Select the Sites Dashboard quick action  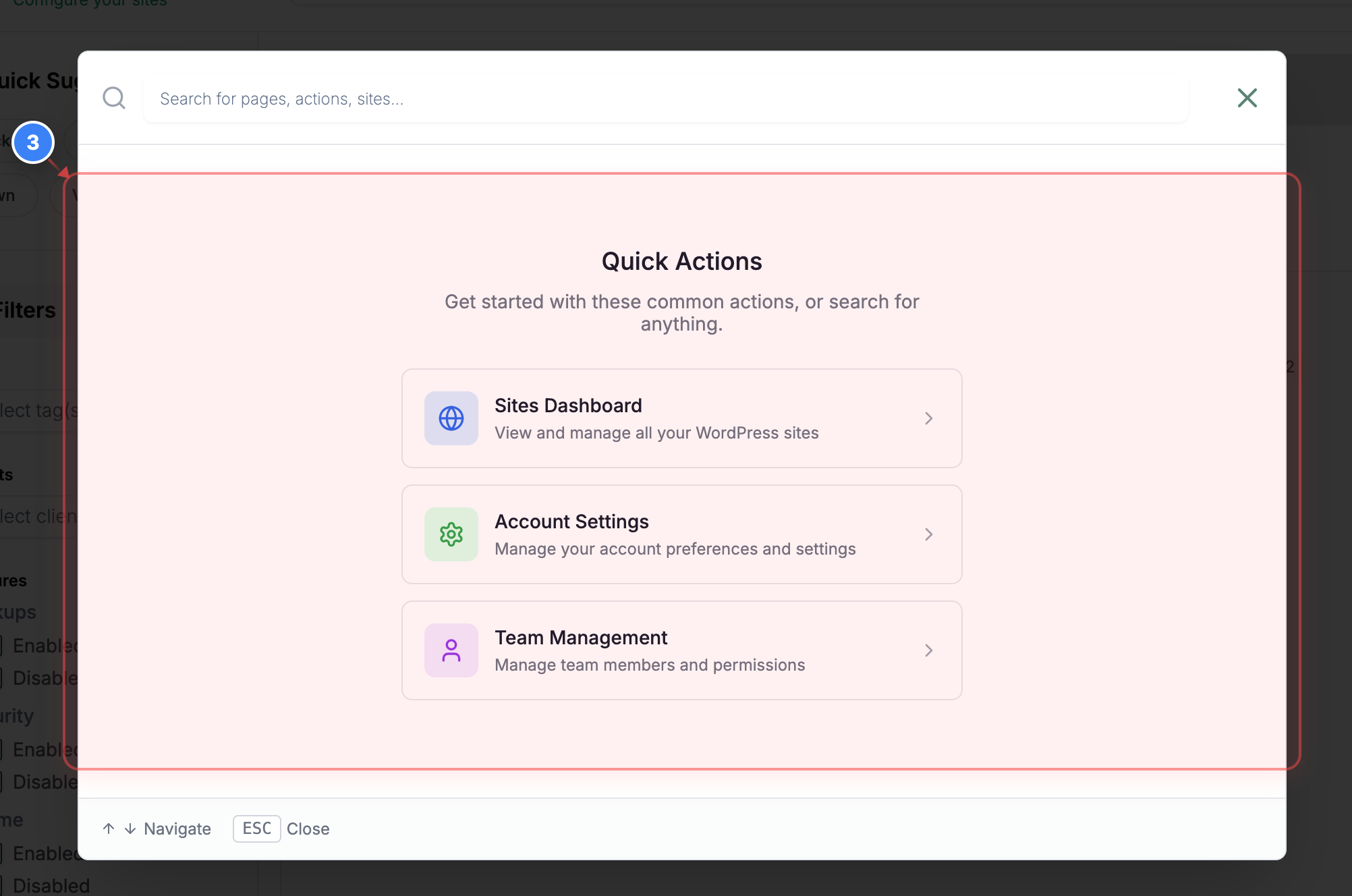[x=681, y=418]
